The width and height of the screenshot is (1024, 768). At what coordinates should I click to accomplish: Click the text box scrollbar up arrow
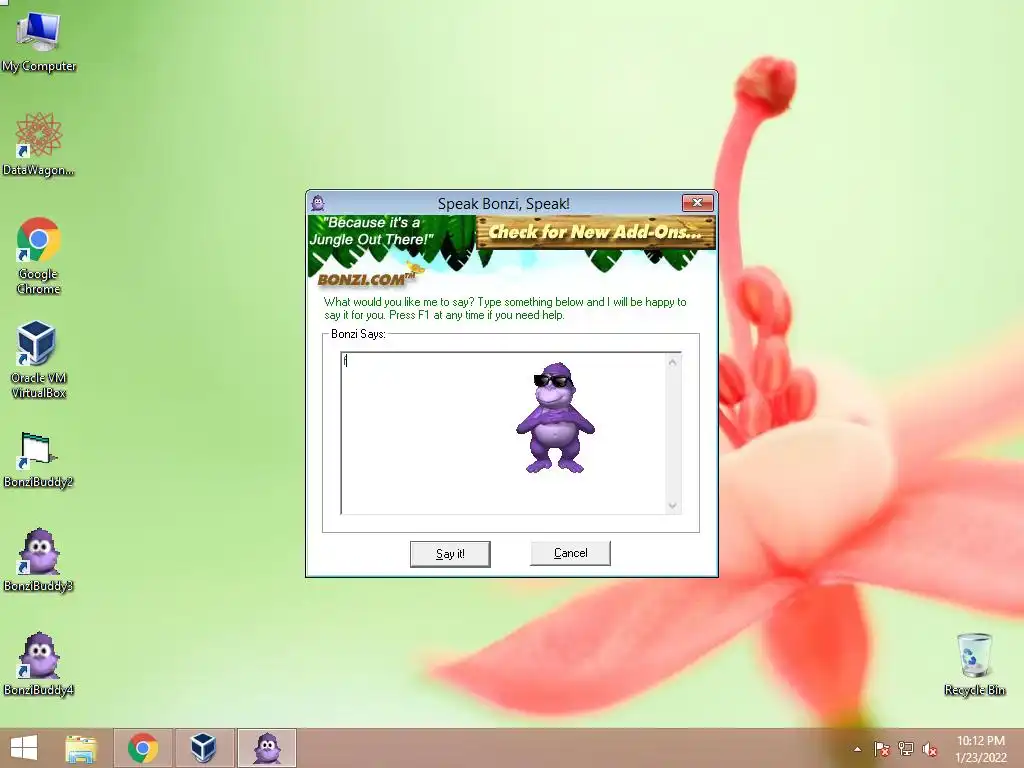[673, 361]
